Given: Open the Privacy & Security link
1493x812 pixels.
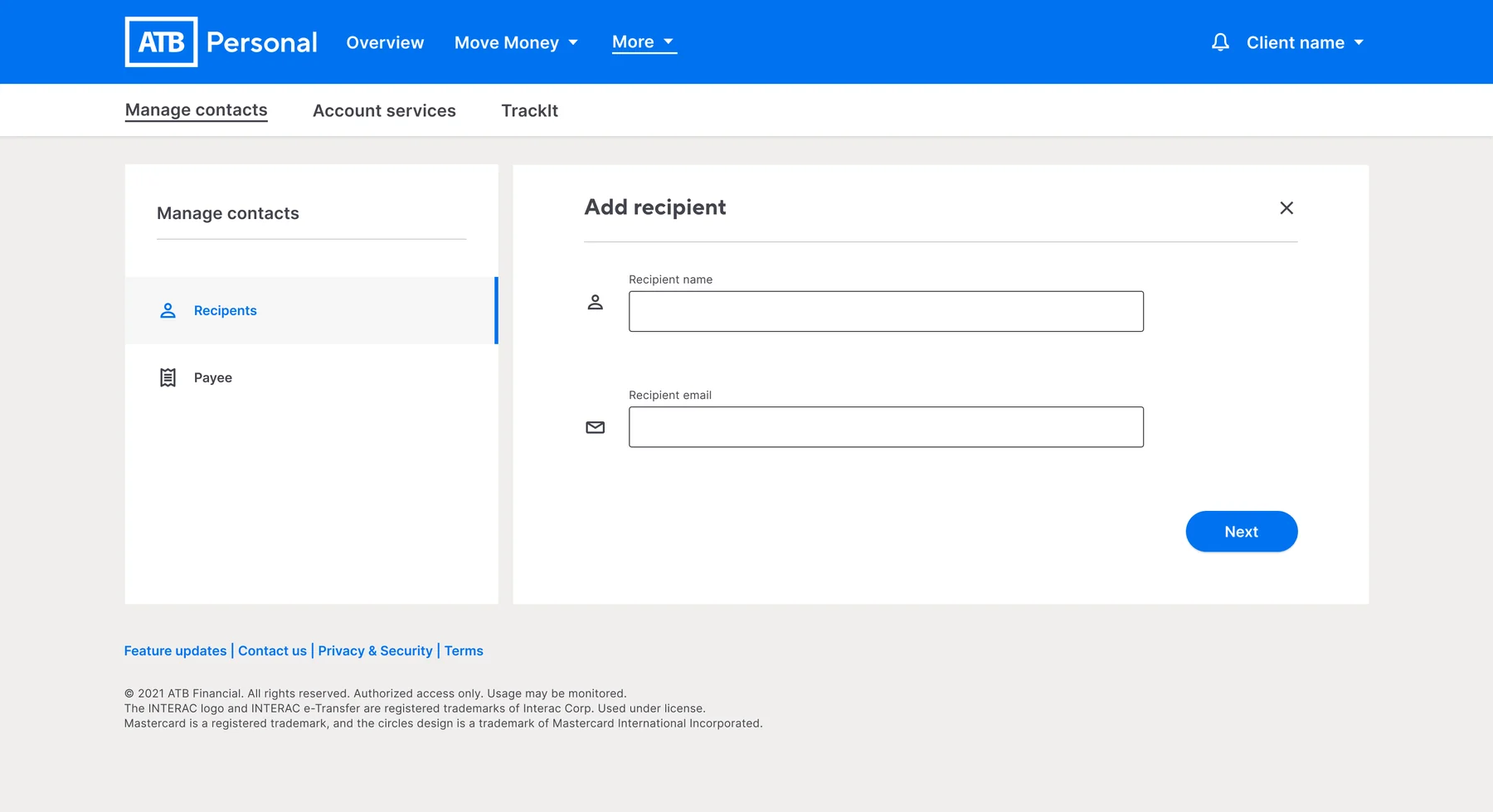Looking at the screenshot, I should pyautogui.click(x=375, y=651).
